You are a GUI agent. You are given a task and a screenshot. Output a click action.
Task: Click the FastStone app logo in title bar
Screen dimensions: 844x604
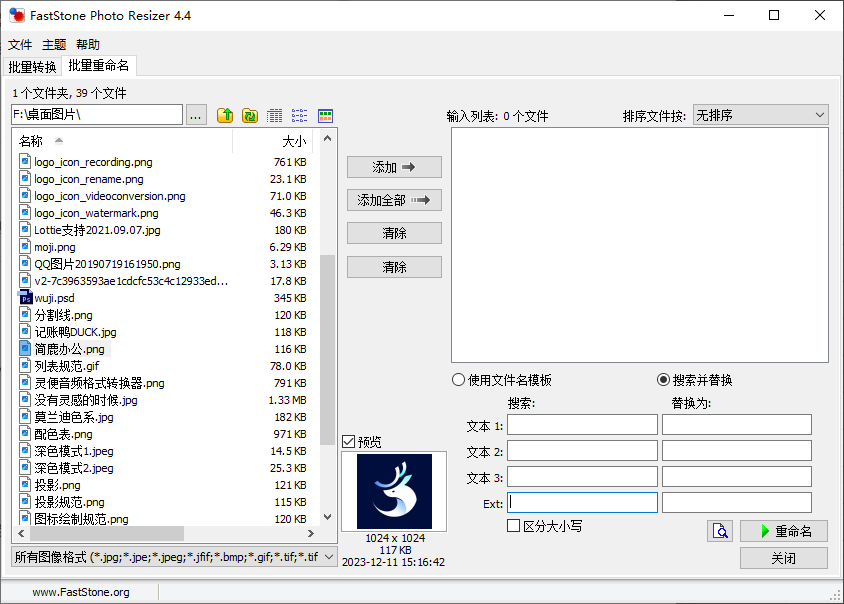point(17,16)
